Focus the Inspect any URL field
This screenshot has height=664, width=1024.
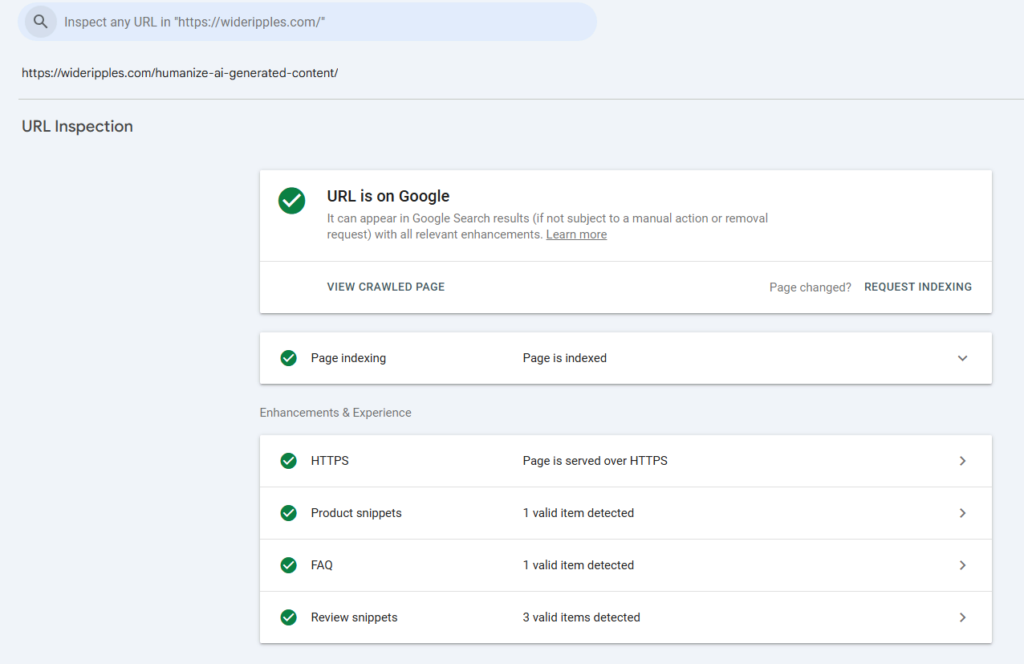[x=307, y=22]
